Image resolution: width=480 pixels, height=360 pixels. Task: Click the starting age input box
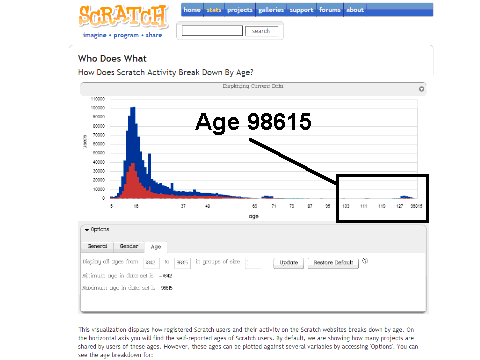pos(151,262)
